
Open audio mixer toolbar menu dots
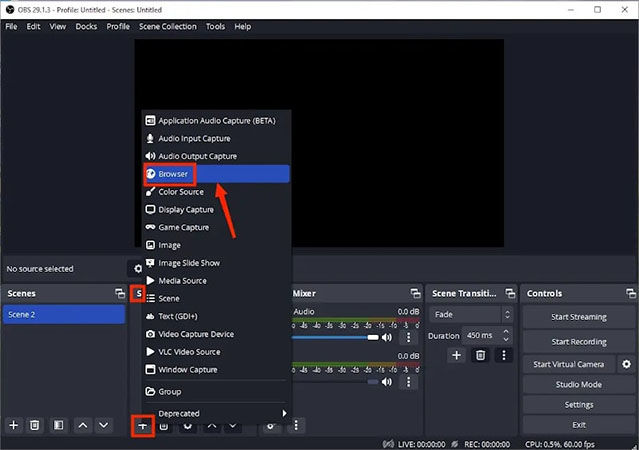click(296, 426)
